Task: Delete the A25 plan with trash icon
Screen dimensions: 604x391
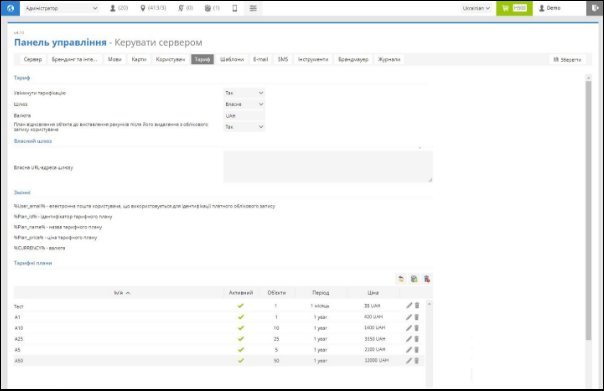Action: (417, 339)
